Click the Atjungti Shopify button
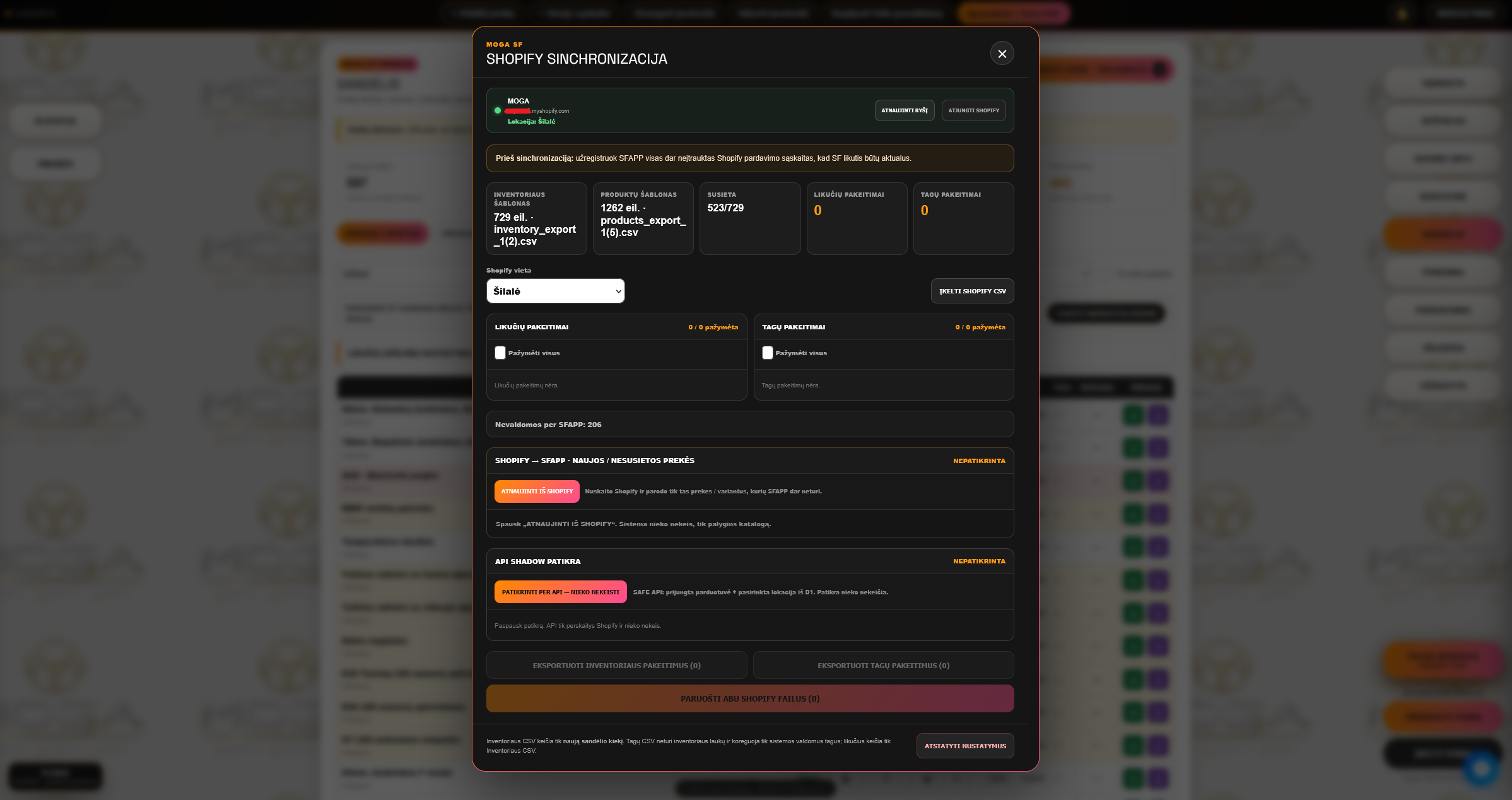Screen dimensions: 1512x800 973,110
